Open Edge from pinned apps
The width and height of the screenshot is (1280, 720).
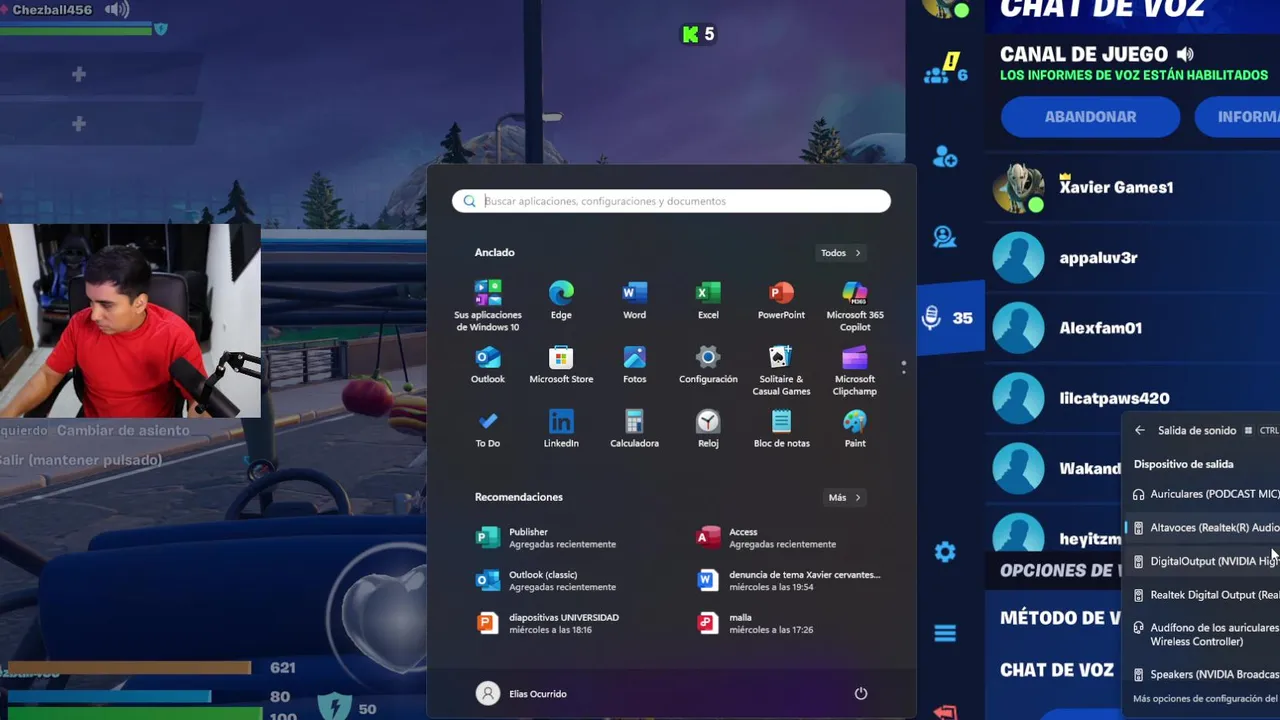[561, 300]
